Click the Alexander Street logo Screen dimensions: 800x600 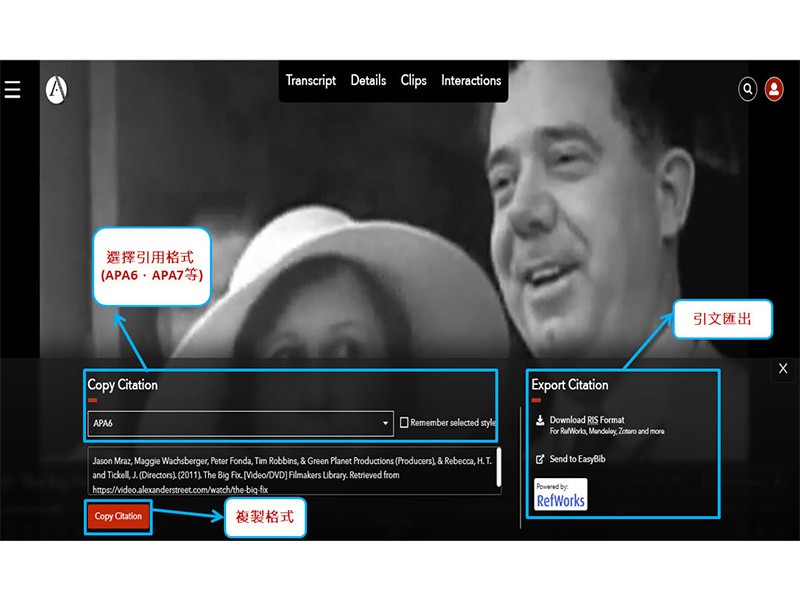tap(57, 90)
